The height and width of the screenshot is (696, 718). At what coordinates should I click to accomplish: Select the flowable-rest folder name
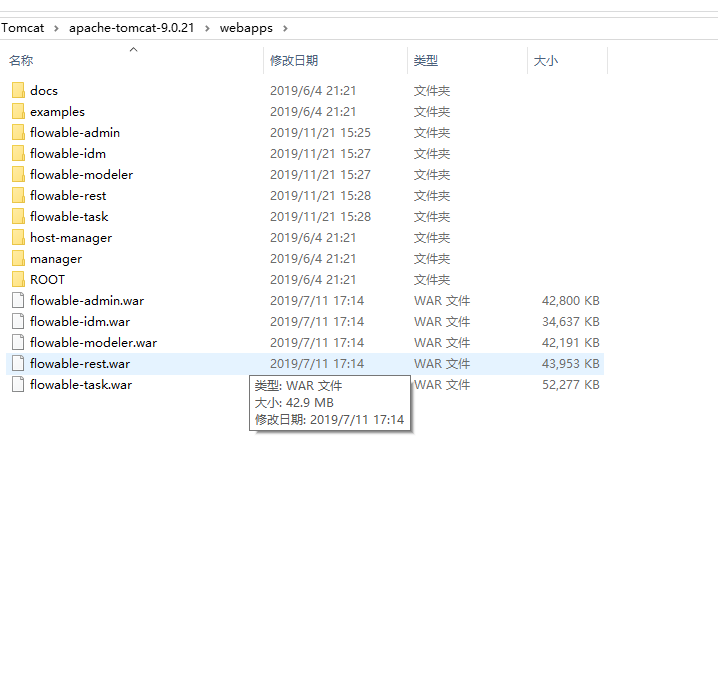tap(68, 196)
